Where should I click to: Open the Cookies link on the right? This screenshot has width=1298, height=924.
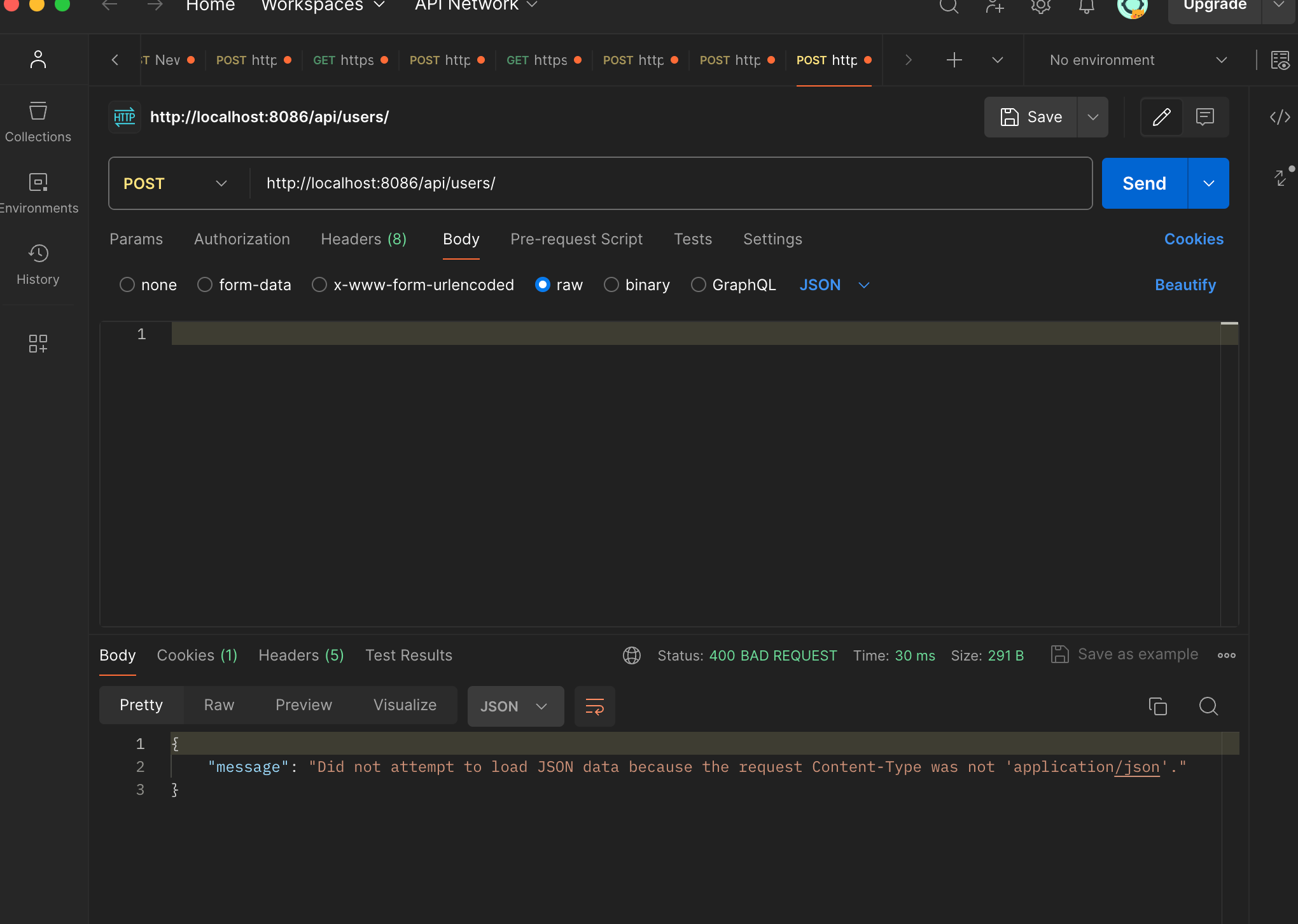click(1194, 239)
